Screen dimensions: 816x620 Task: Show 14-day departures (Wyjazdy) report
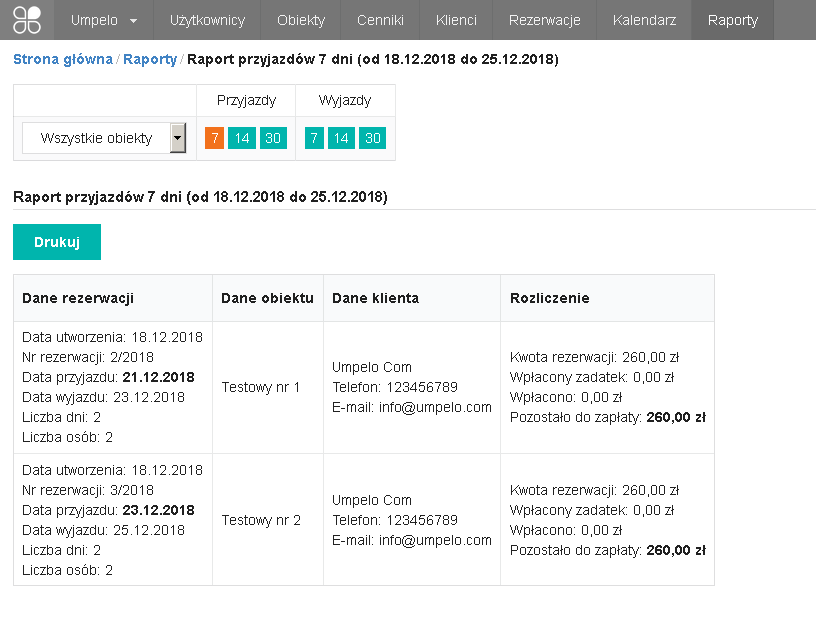tap(341, 138)
